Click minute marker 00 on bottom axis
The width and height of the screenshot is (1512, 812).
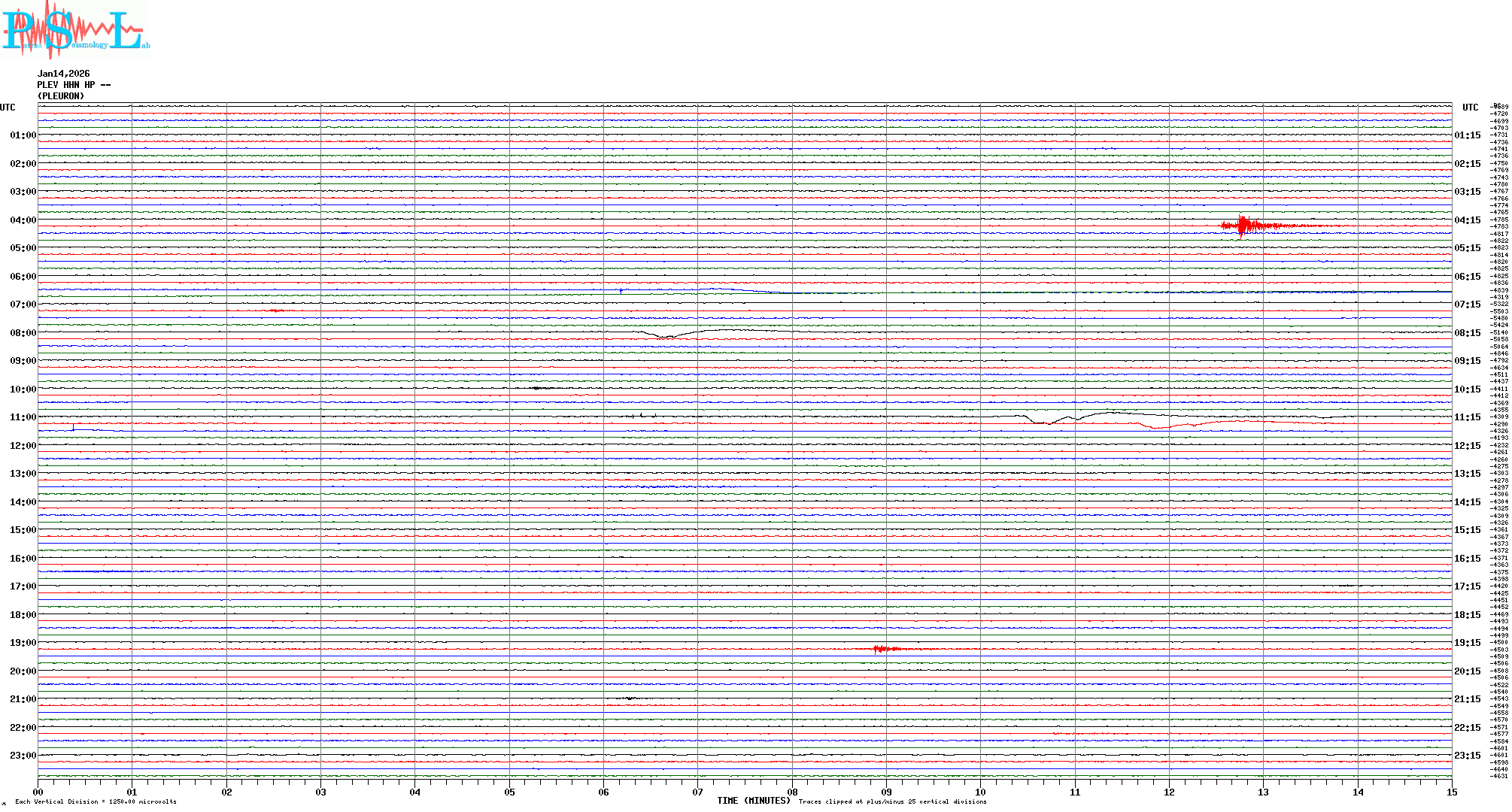click(38, 792)
